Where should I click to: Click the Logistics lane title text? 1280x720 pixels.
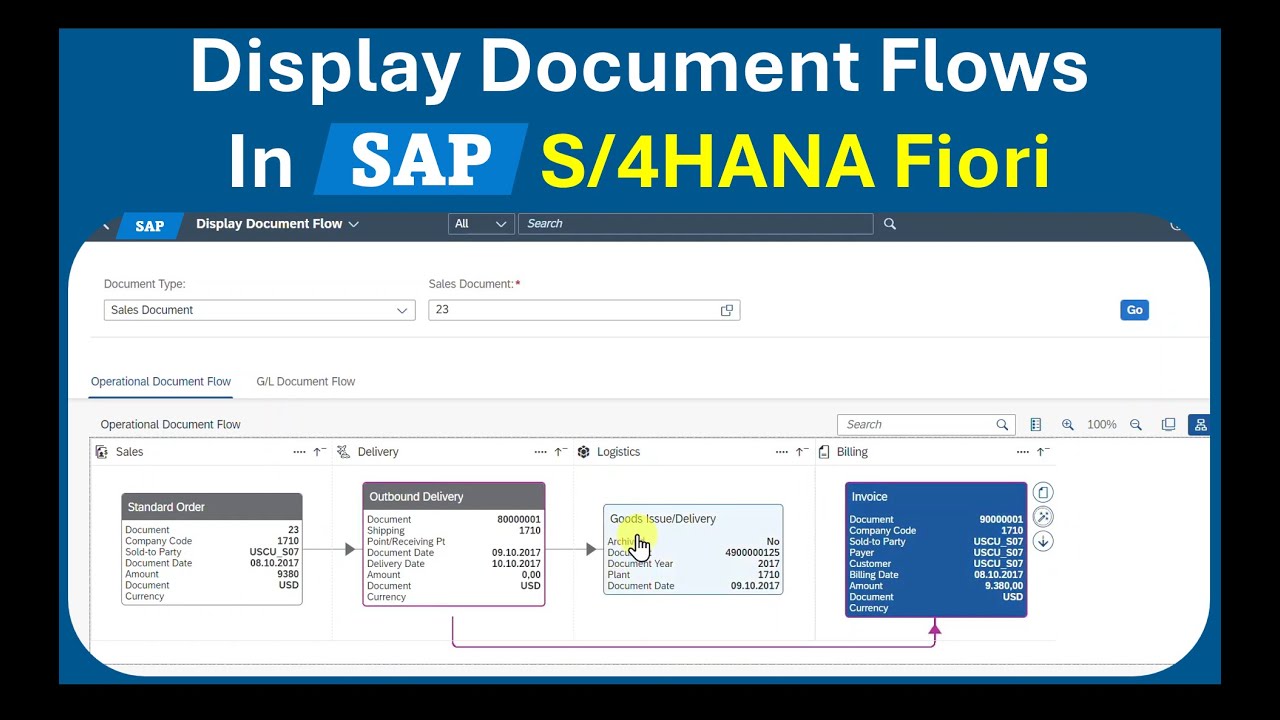click(618, 452)
